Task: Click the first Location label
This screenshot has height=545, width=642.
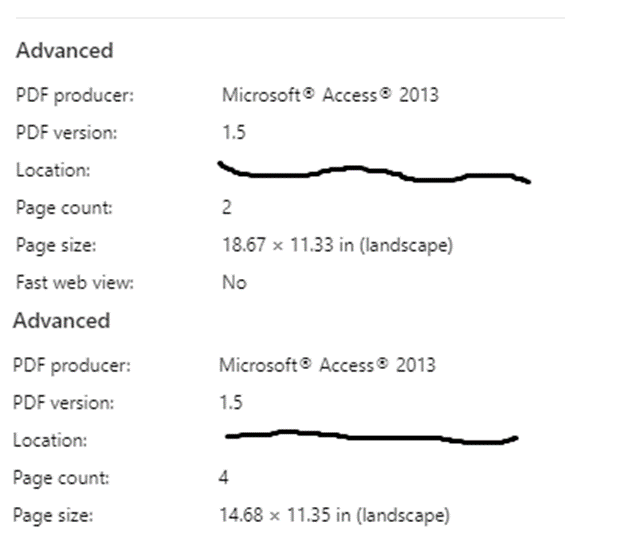Action: pyautogui.click(x=53, y=170)
